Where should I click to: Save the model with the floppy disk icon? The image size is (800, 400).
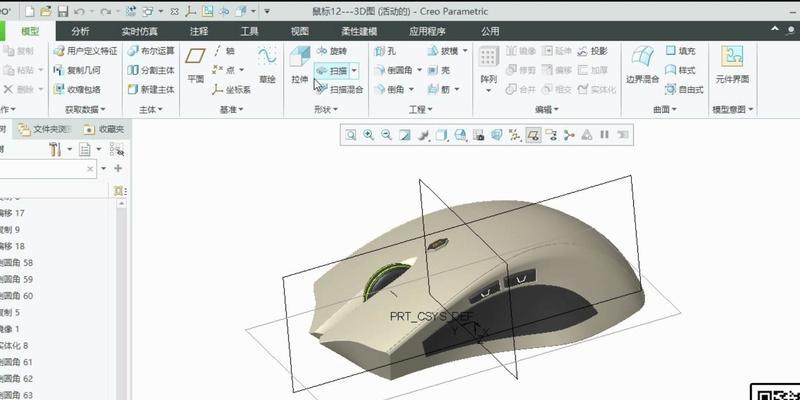click(x=62, y=11)
